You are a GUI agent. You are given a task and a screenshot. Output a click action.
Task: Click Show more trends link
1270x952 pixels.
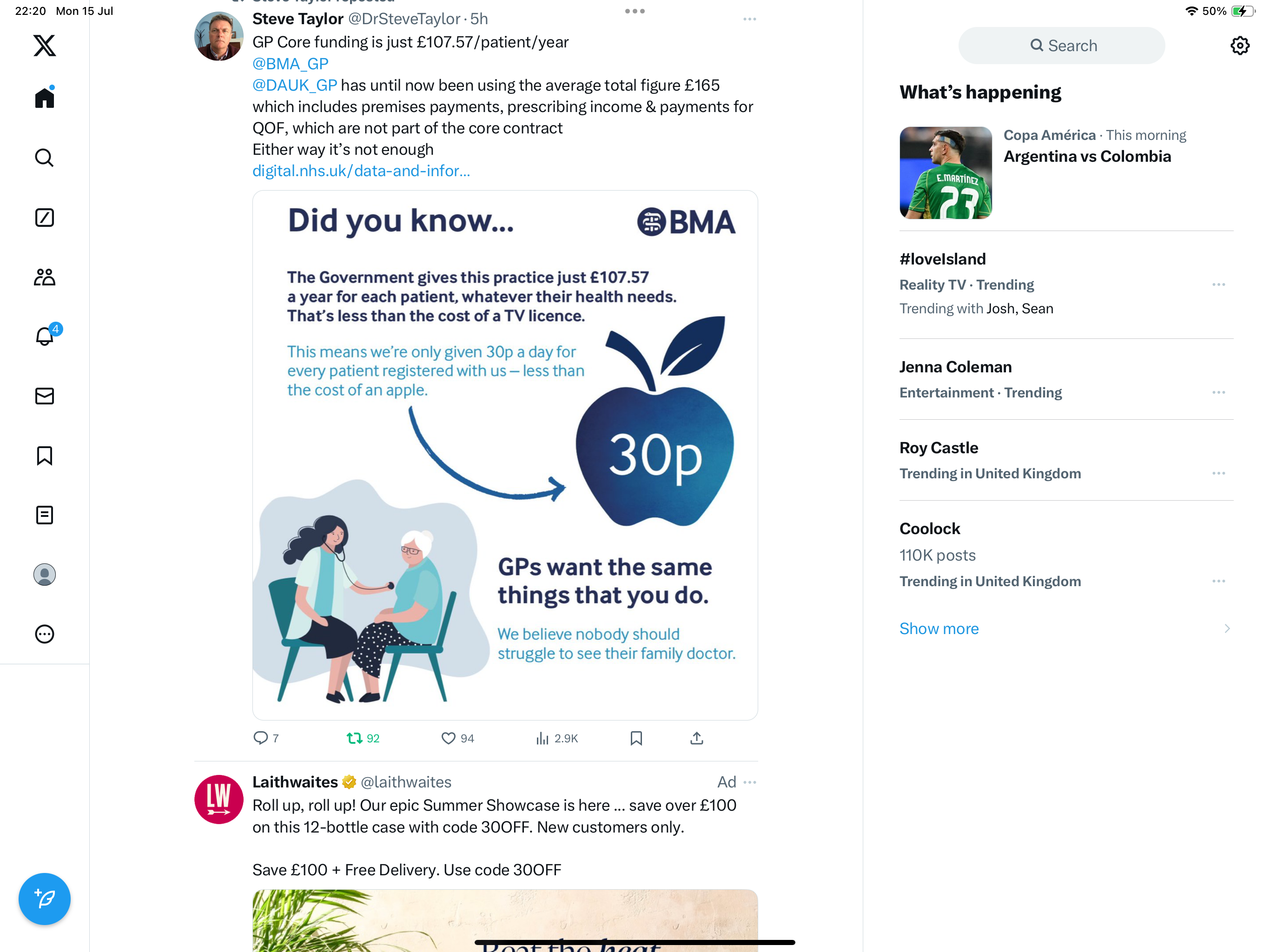939,629
